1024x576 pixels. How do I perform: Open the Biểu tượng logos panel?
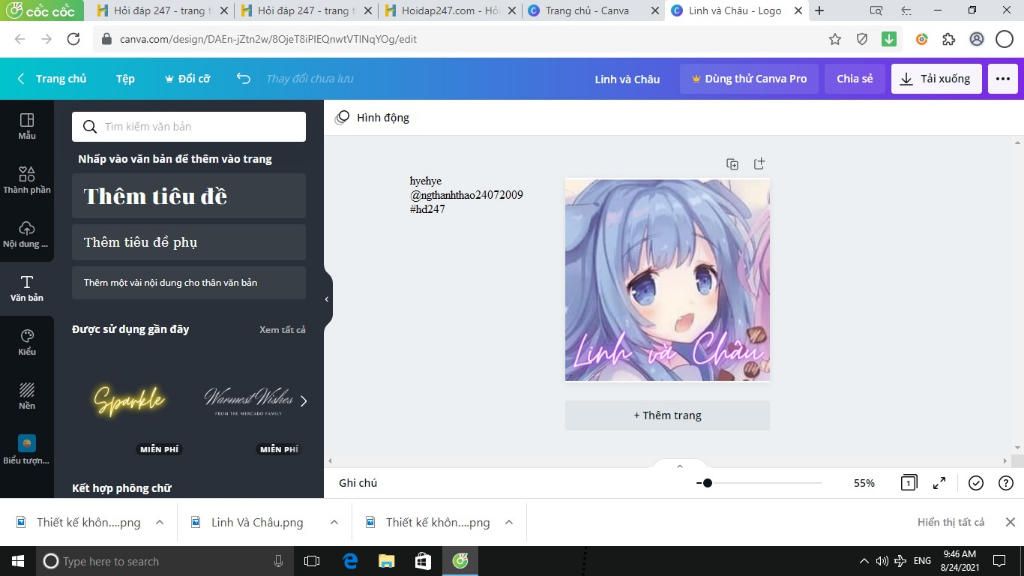coord(27,450)
